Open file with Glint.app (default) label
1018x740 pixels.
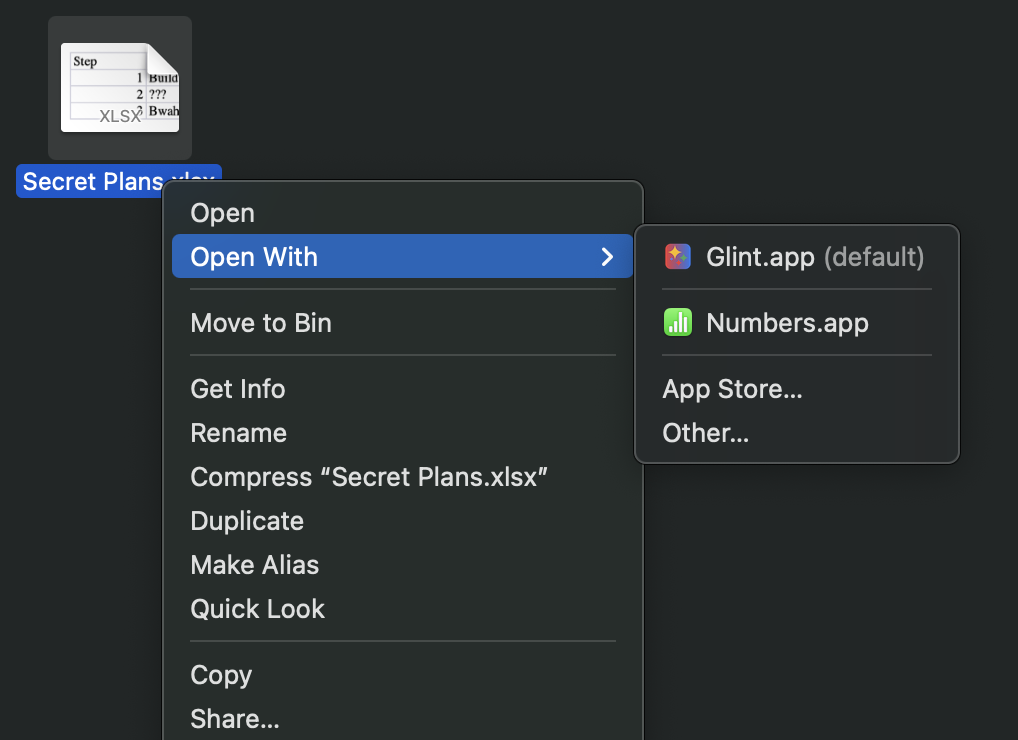point(814,257)
